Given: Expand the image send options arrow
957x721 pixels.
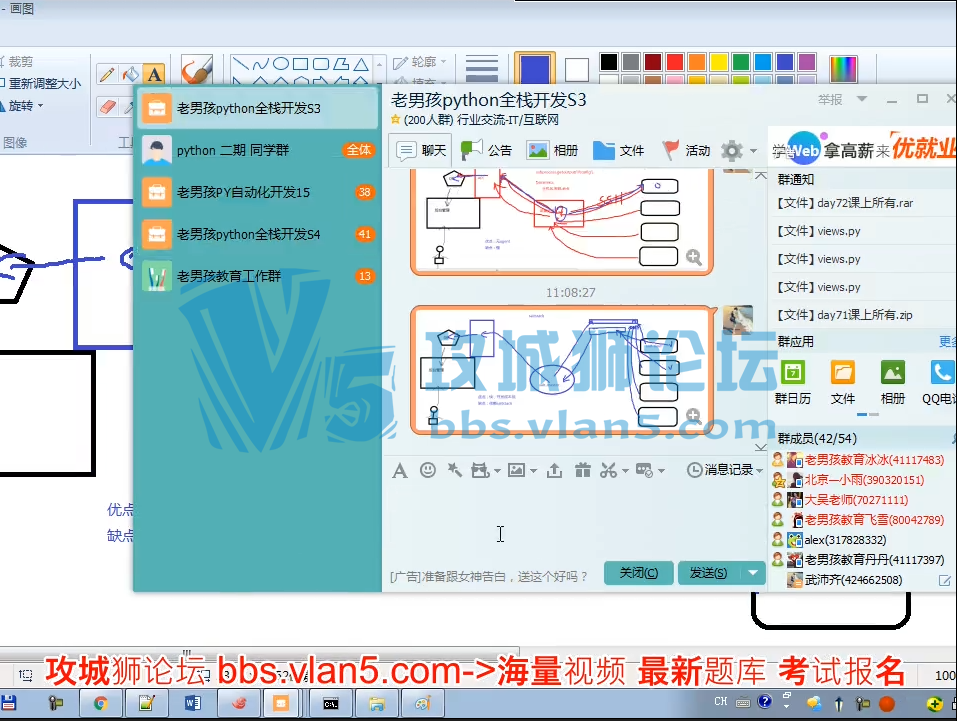Looking at the screenshot, I should point(533,471).
